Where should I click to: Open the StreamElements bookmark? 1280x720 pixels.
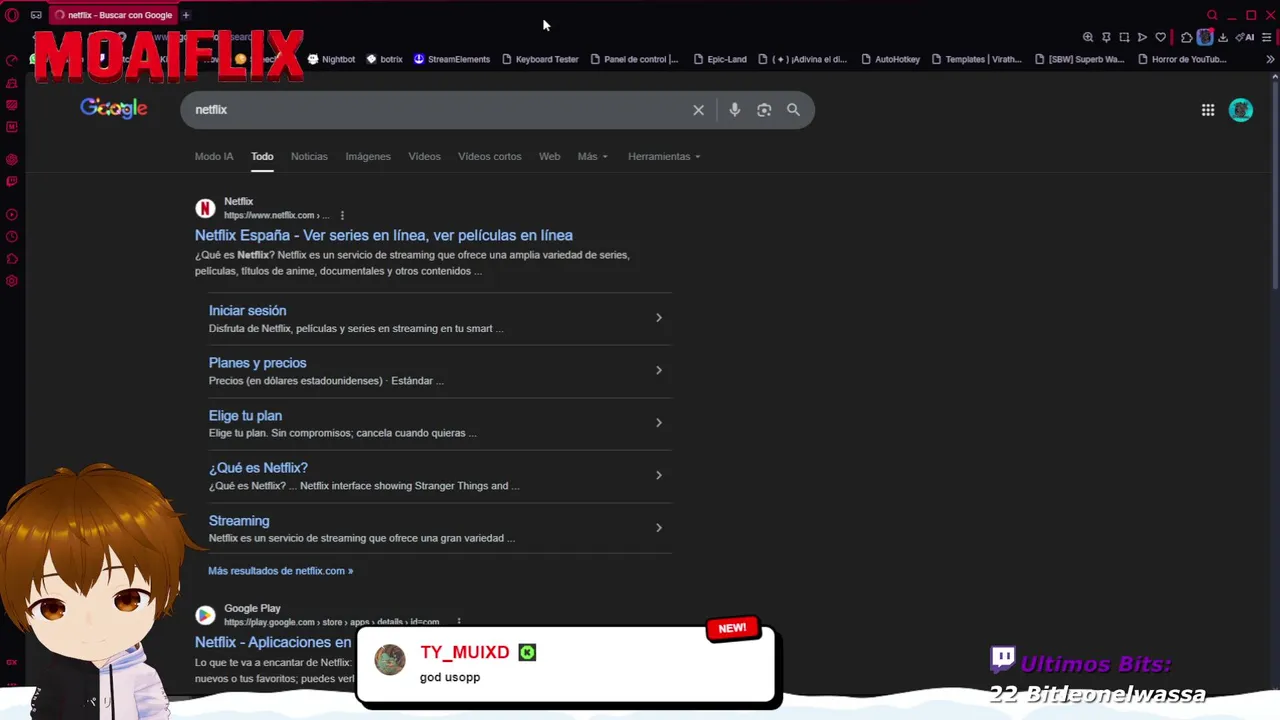[x=452, y=59]
